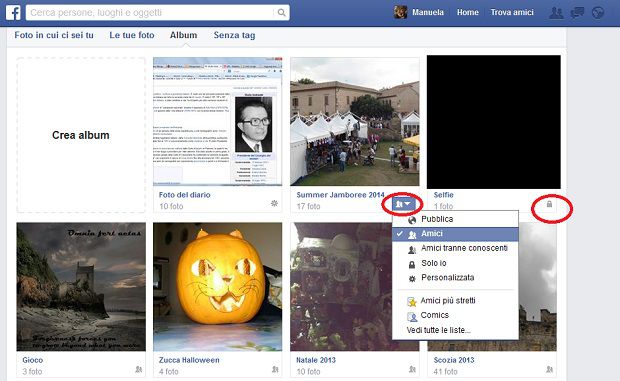Toggle audience selector dropdown on Summer Jamboree 2014
This screenshot has height=381, width=620.
pos(403,204)
